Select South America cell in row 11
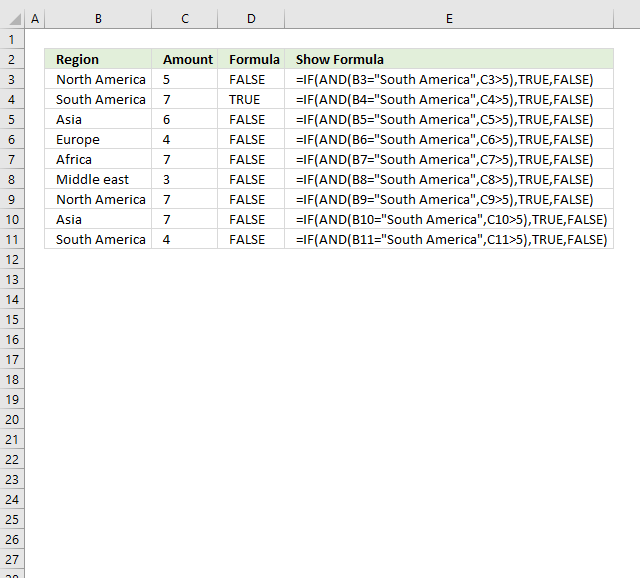 [98, 239]
